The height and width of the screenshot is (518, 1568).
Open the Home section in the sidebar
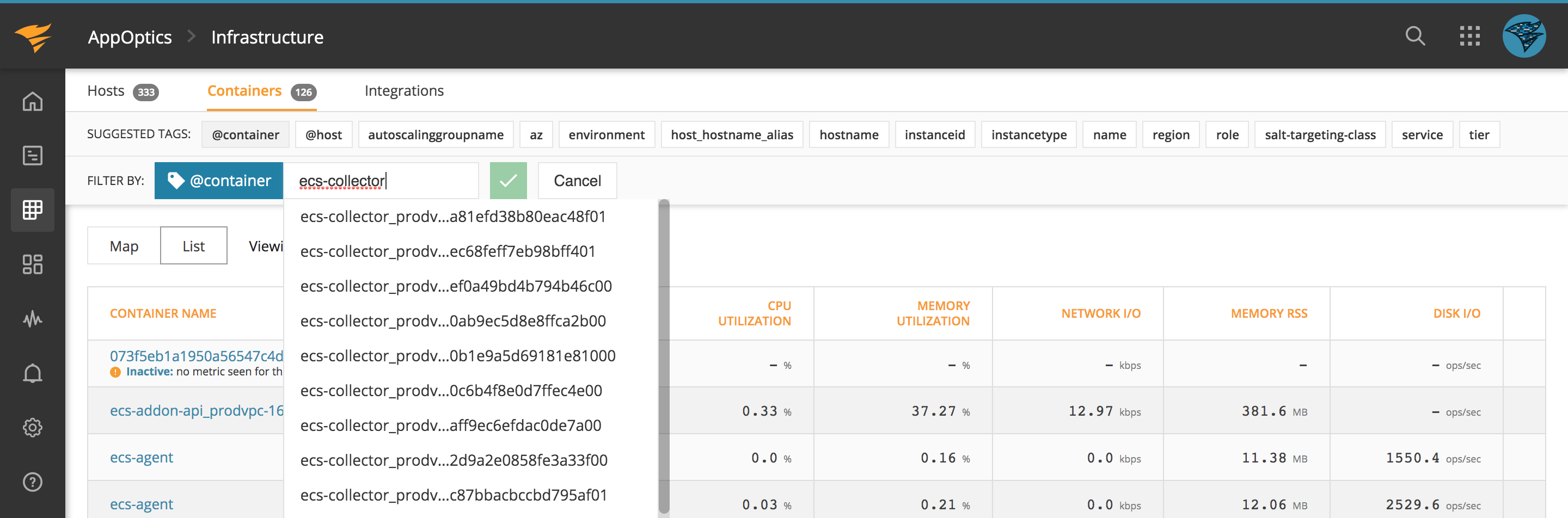[x=32, y=102]
